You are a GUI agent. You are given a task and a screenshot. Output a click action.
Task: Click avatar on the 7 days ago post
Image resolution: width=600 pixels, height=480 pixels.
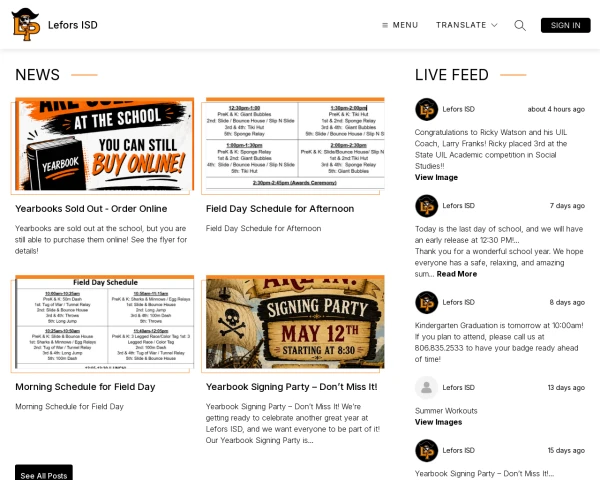tap(426, 206)
